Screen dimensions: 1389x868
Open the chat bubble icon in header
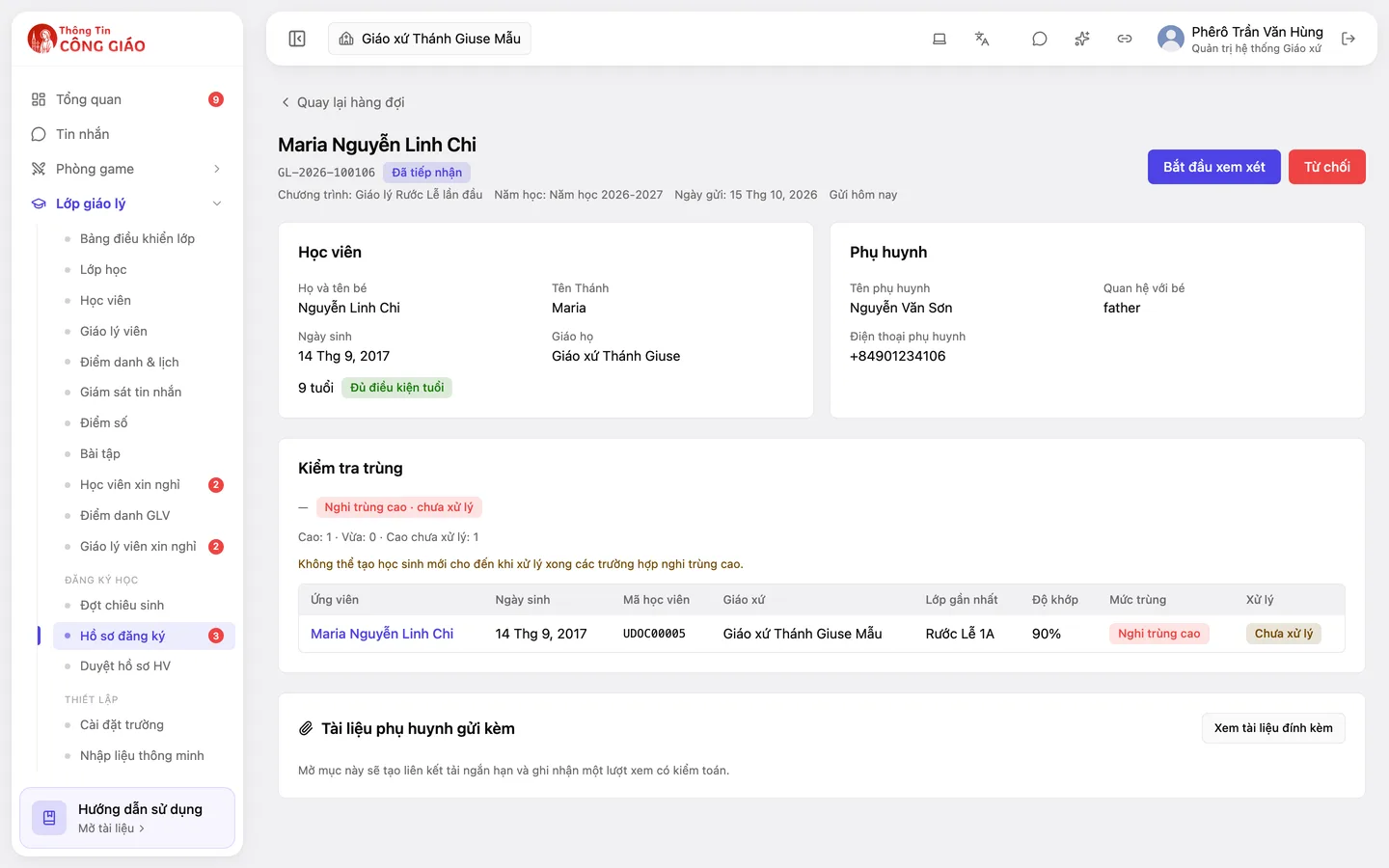click(x=1040, y=39)
